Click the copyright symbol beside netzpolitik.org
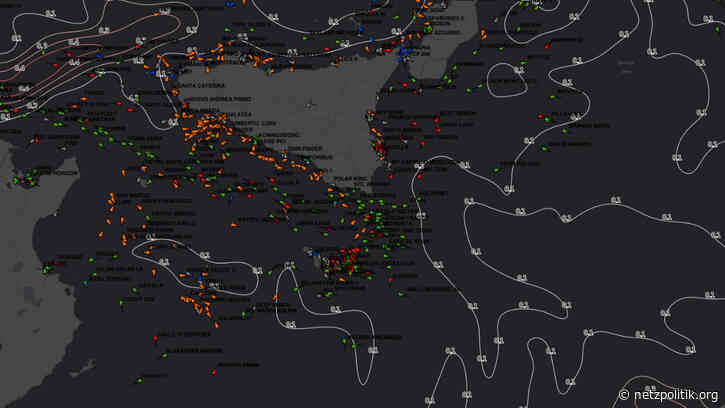Viewport: 725px width, 408px height. [626, 394]
